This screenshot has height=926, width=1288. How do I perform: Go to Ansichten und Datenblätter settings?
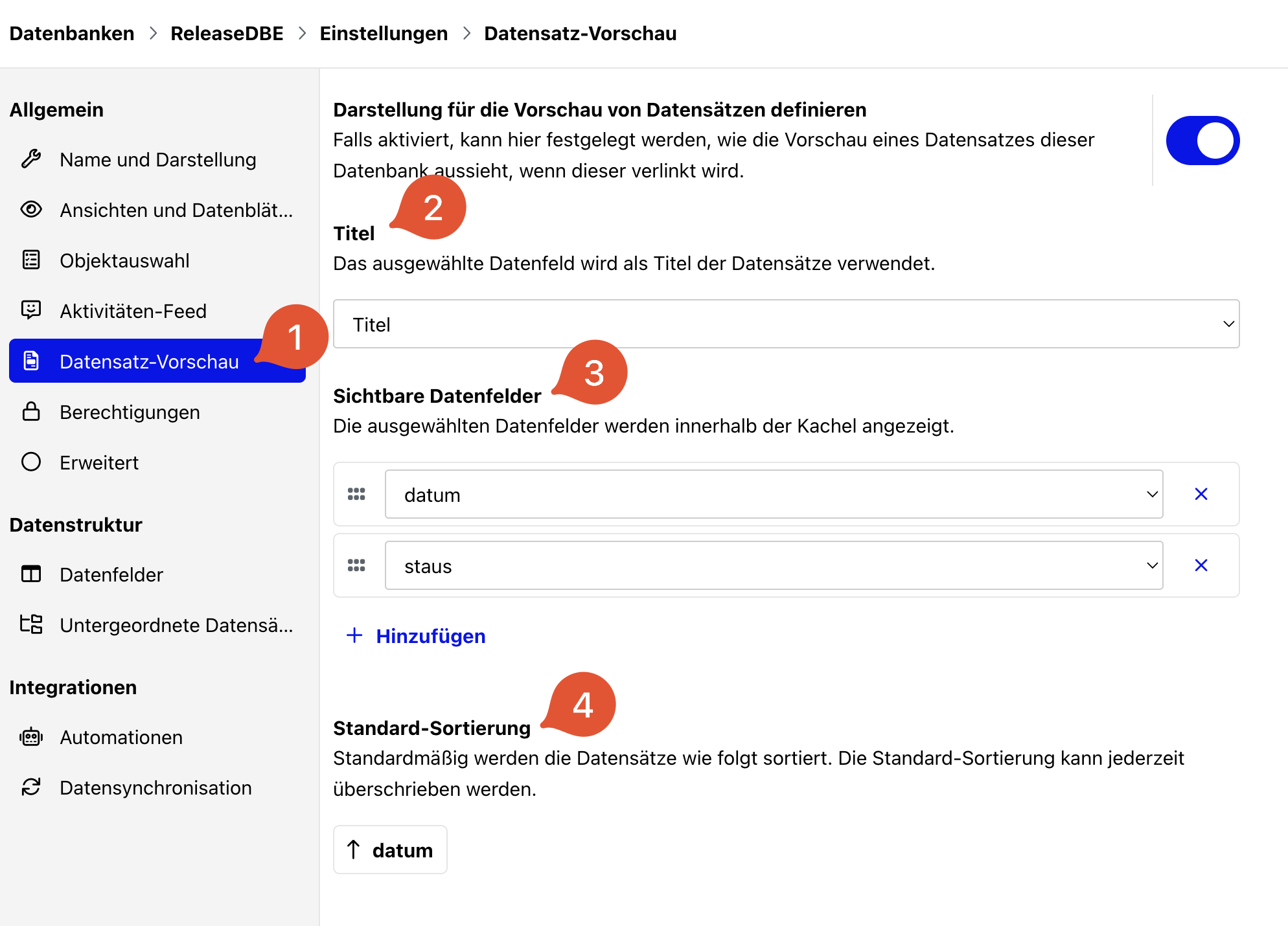click(157, 209)
